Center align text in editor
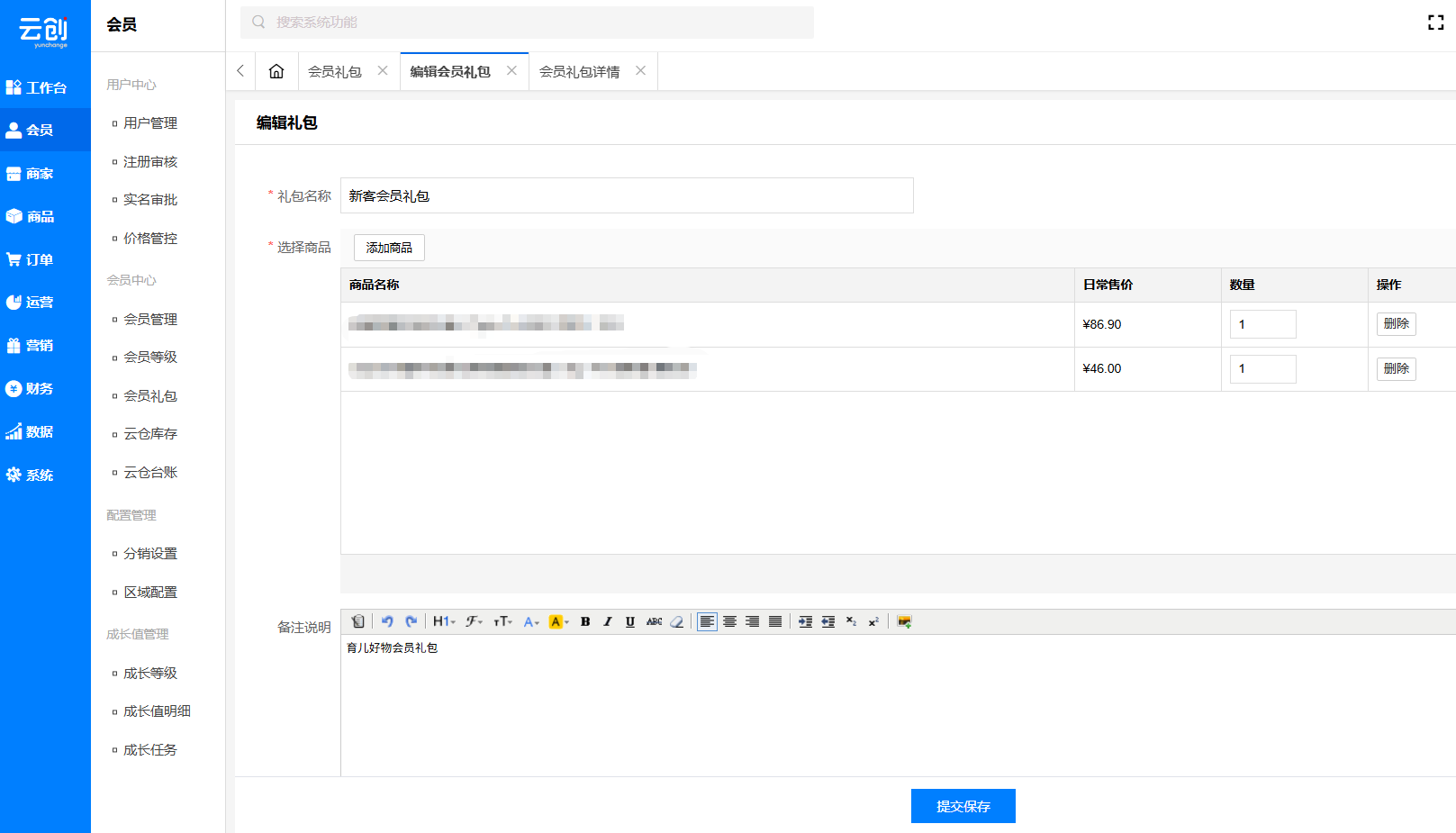This screenshot has height=833, width=1456. coord(730,621)
